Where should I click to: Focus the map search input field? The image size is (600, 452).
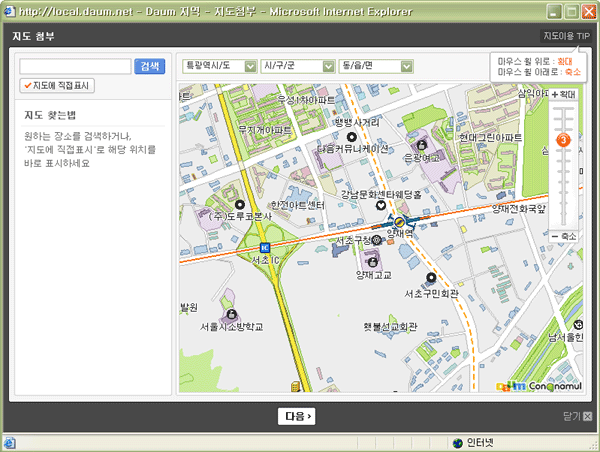(x=75, y=66)
